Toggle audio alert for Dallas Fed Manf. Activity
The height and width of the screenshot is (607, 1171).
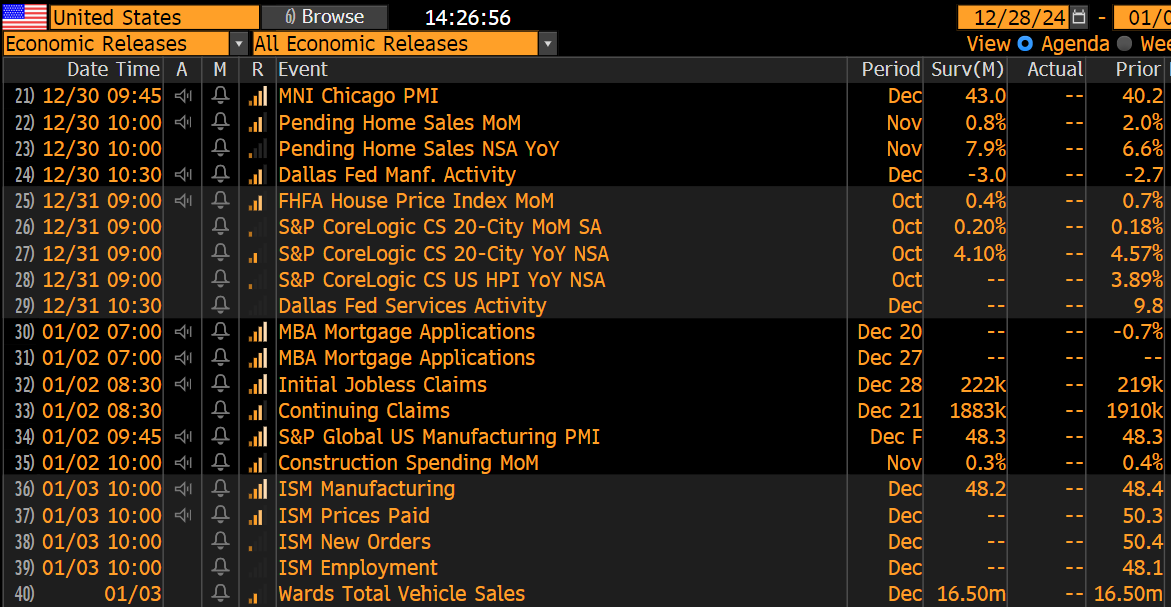coord(183,175)
